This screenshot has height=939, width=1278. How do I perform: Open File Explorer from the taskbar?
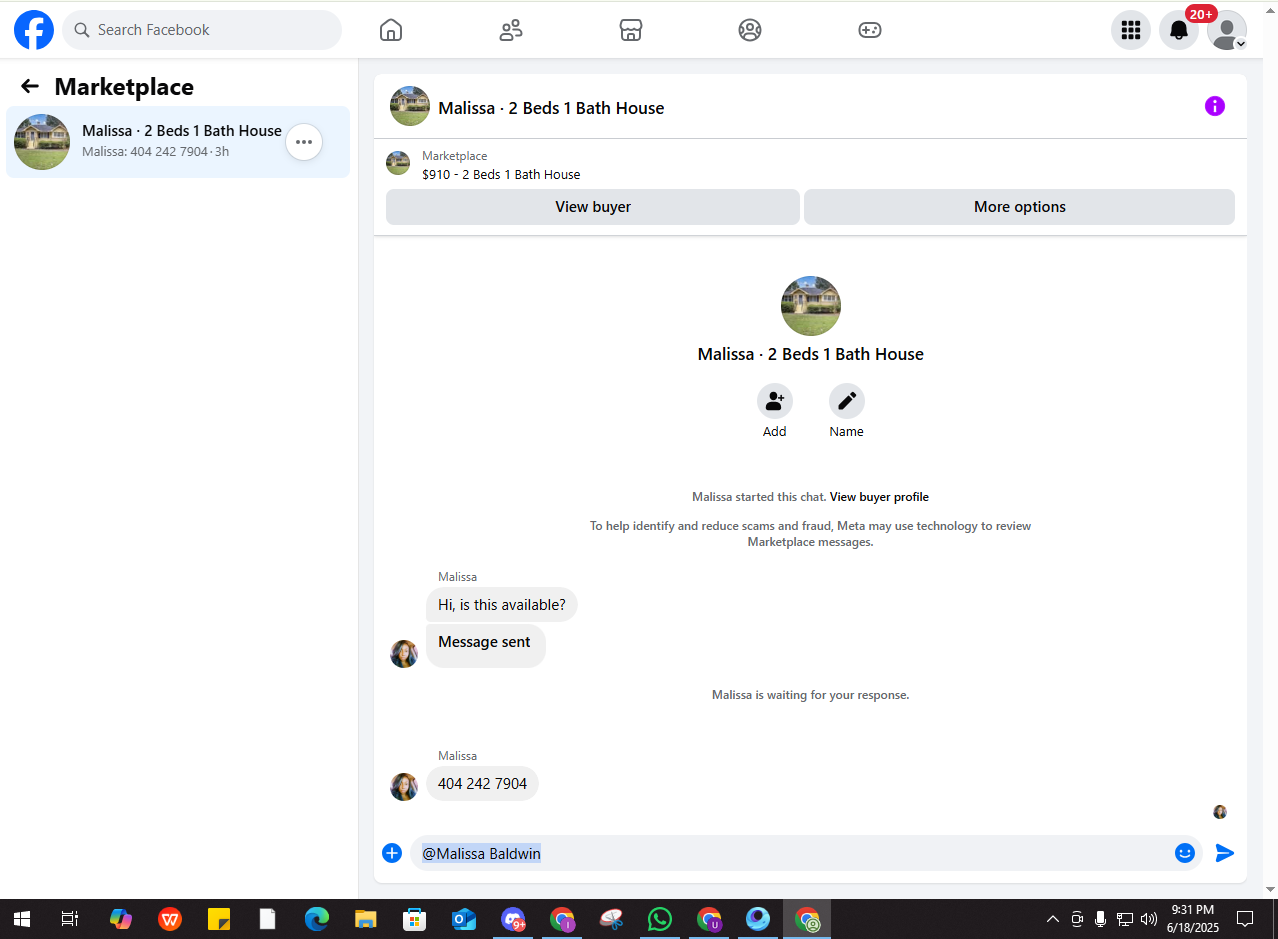click(x=366, y=919)
